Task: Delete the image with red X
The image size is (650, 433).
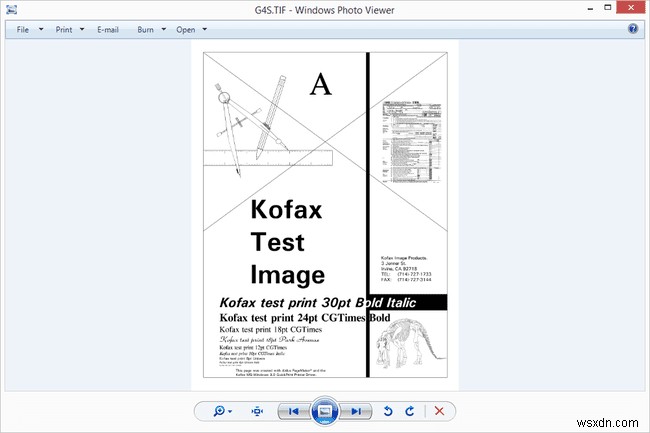Action: (439, 411)
